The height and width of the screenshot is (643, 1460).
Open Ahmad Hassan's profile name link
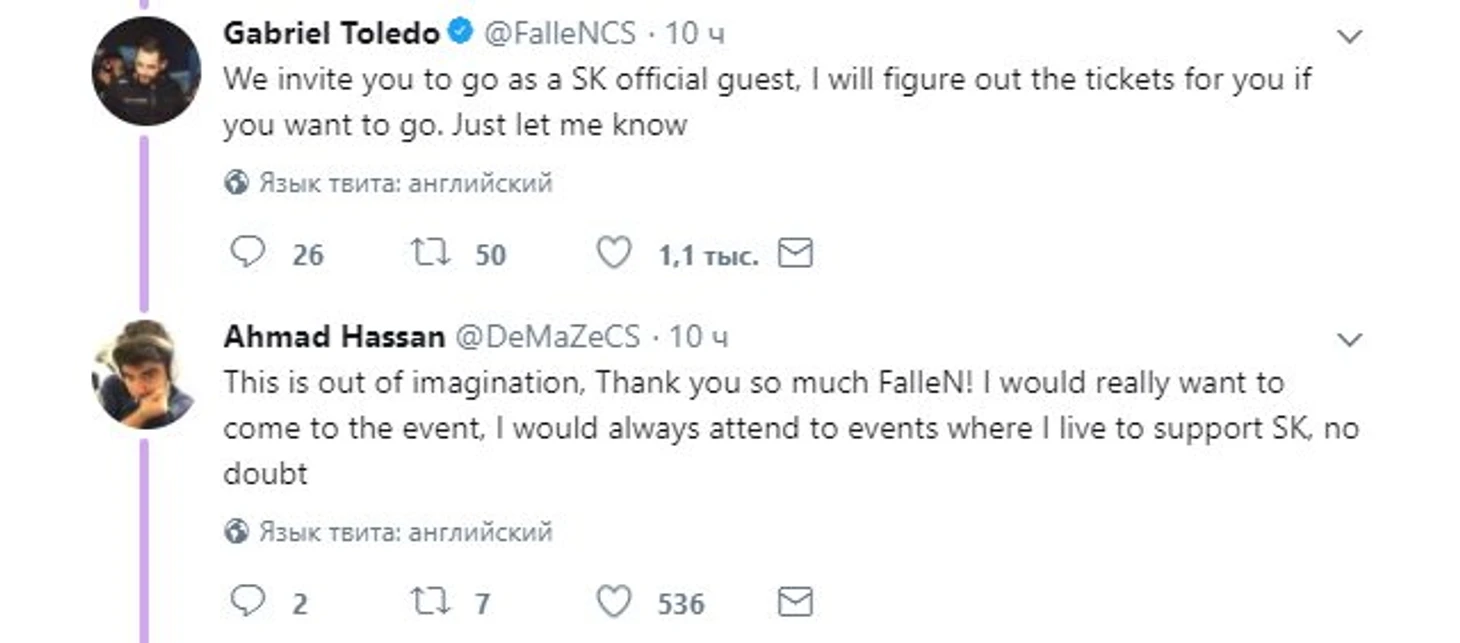click(334, 337)
